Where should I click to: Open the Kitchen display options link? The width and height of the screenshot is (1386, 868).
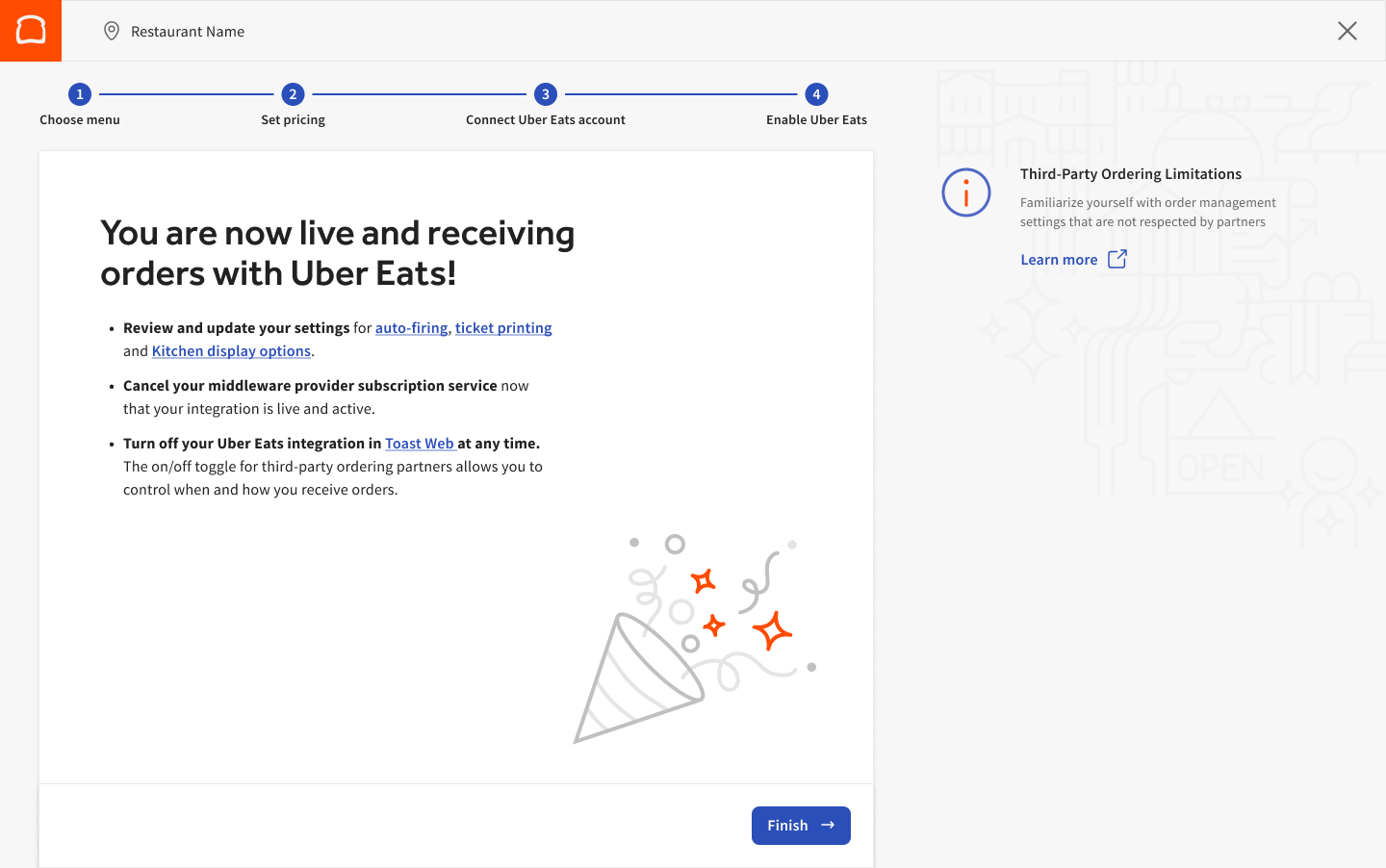tap(231, 350)
